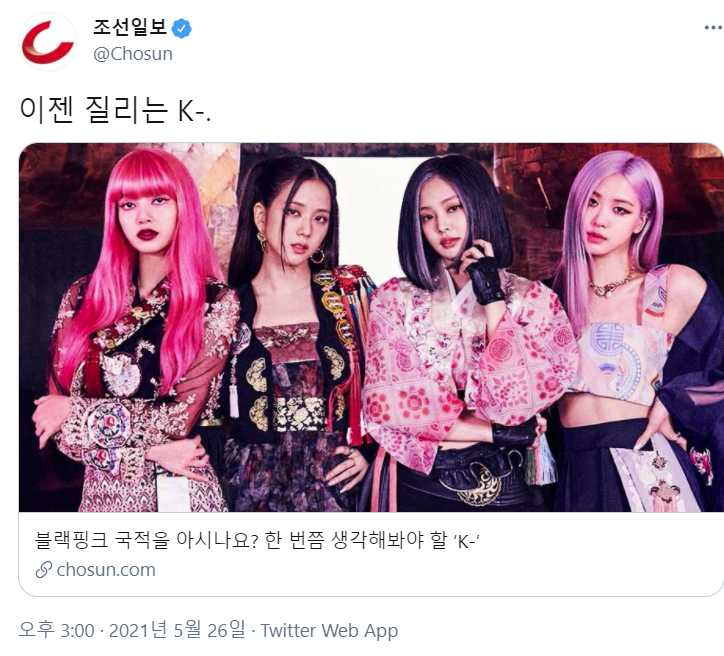
Task: Open the @Chosun handle
Action: tap(133, 54)
